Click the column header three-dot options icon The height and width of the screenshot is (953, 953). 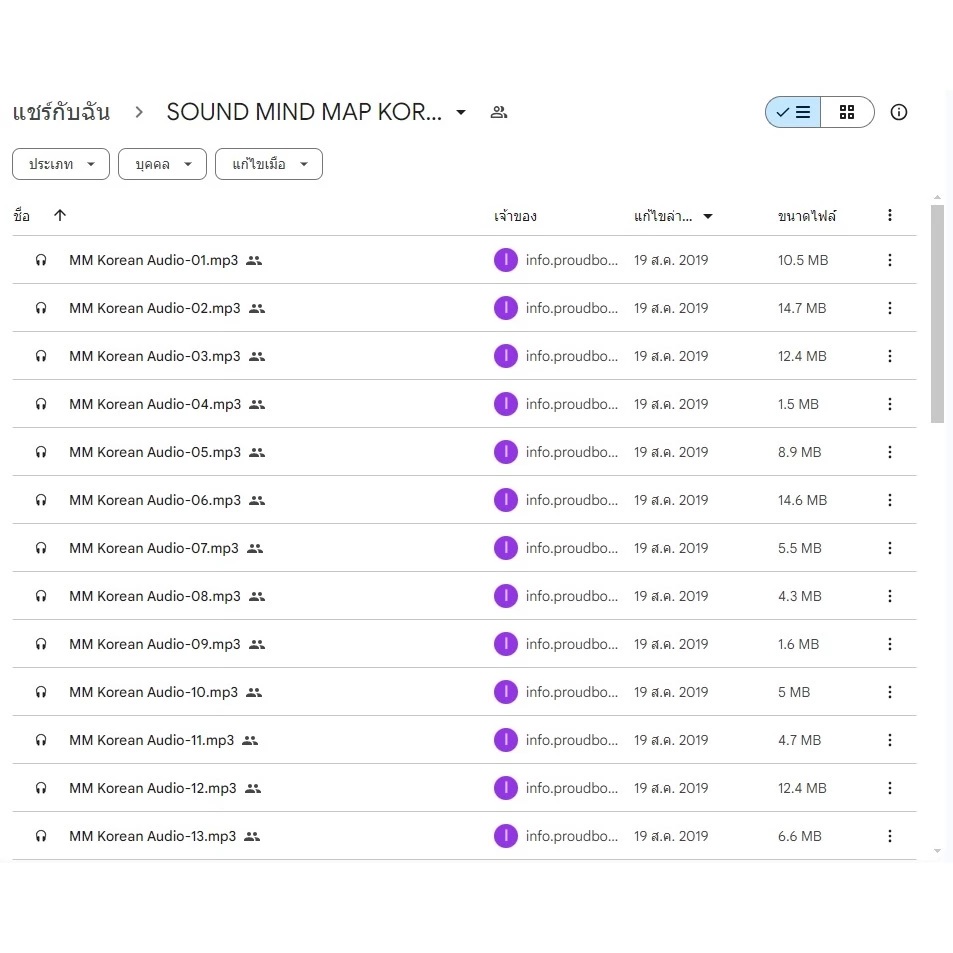pyautogui.click(x=889, y=215)
